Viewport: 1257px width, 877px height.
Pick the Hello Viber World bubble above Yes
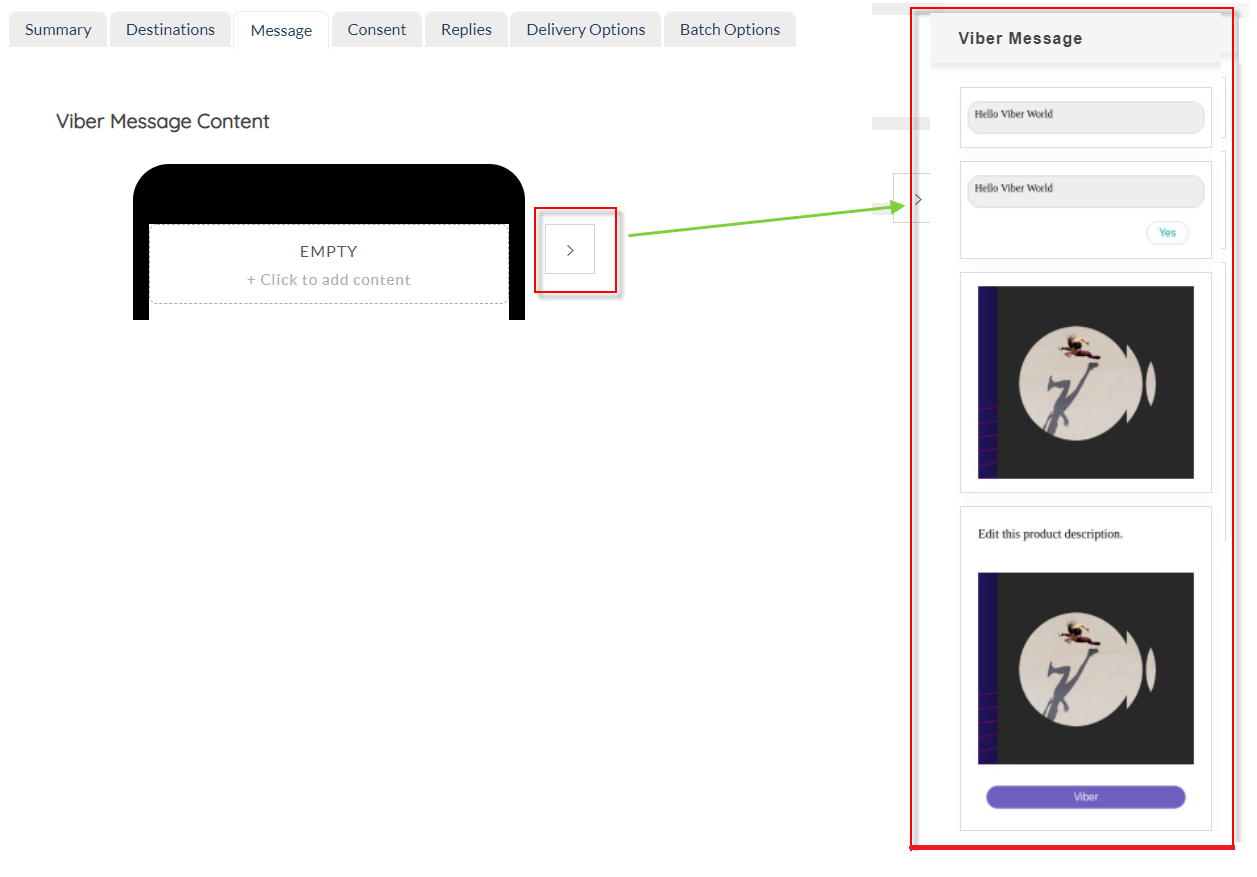click(x=1085, y=191)
